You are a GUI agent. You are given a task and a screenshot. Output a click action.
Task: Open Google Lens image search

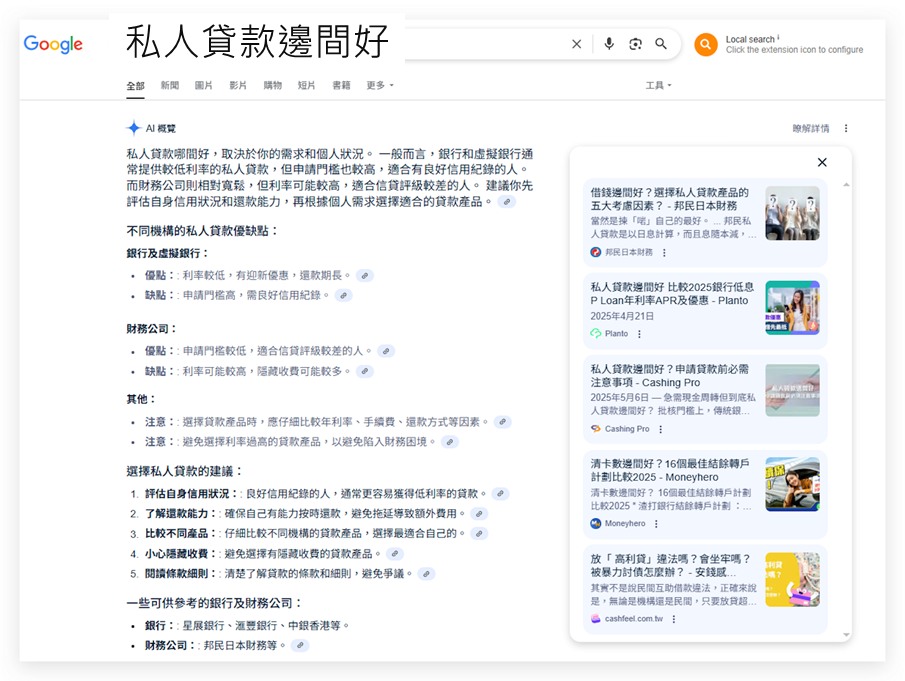(x=634, y=44)
